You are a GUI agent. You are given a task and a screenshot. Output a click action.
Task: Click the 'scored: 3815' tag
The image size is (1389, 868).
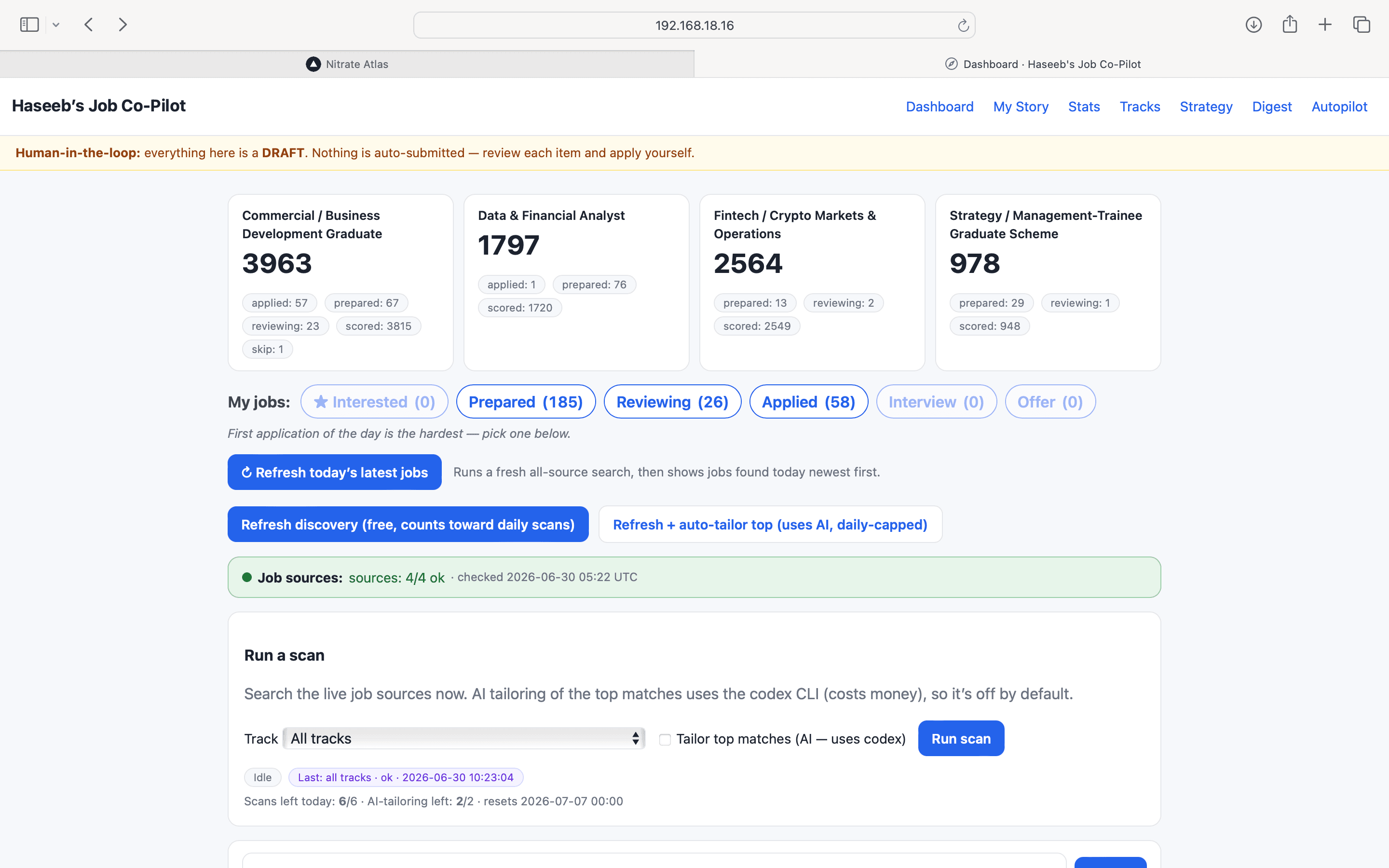378,326
